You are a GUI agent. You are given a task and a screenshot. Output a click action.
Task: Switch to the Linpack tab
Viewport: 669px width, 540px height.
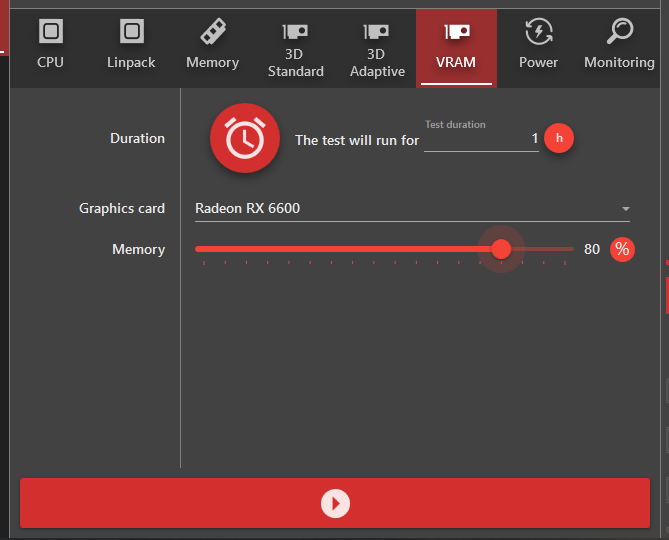131,48
